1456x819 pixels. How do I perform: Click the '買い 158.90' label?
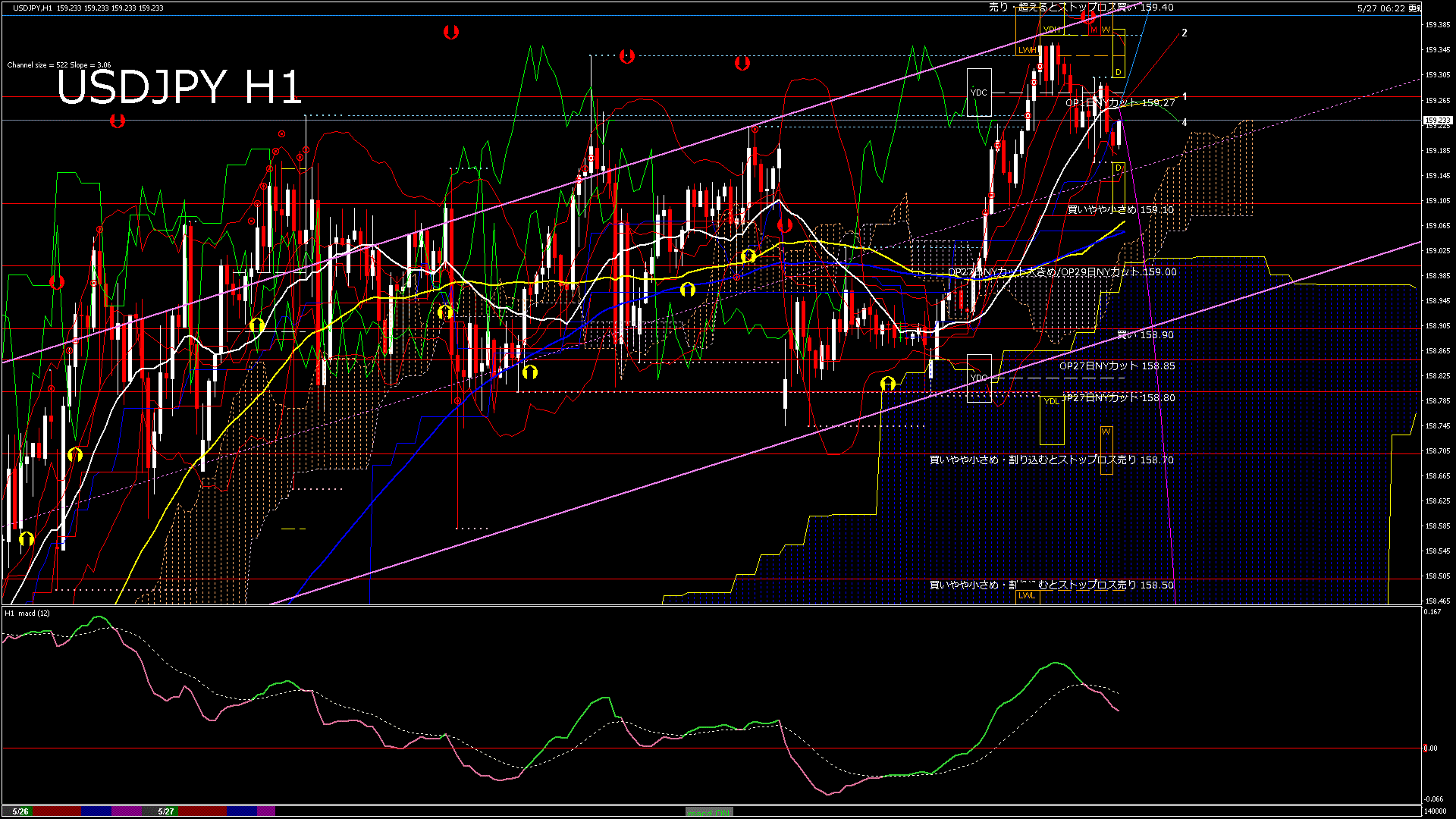pyautogui.click(x=1146, y=335)
